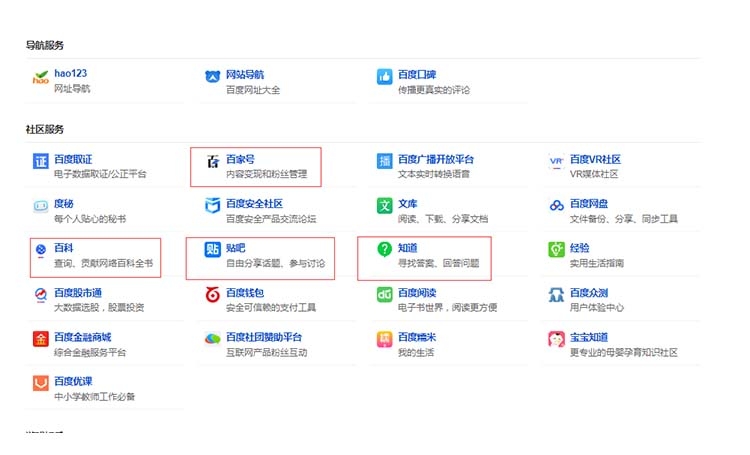Click the 百度广播开放平台 icon
Viewport: 750px width, 455px height.
coord(385,161)
